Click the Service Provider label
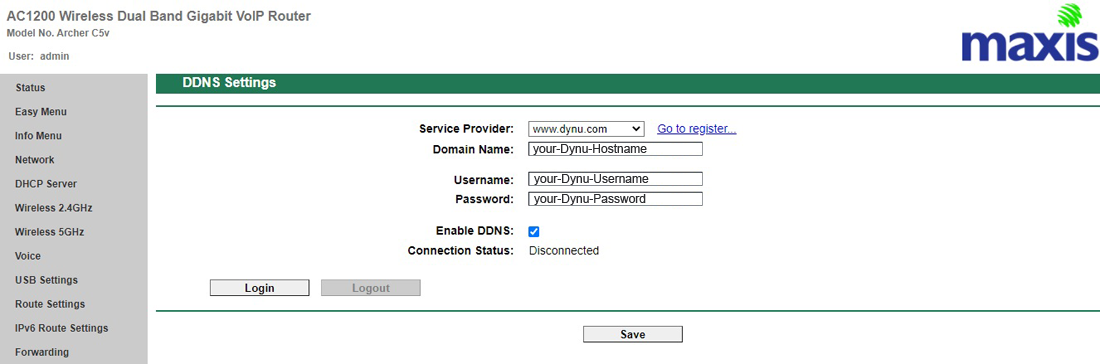The image size is (1100, 364). (x=467, y=129)
